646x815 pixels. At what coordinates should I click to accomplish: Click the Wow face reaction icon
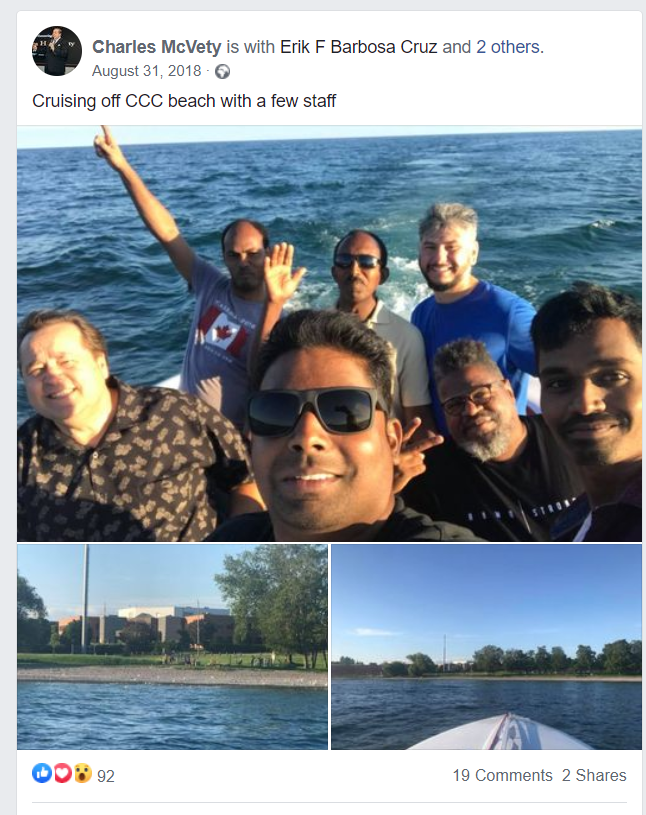click(83, 773)
